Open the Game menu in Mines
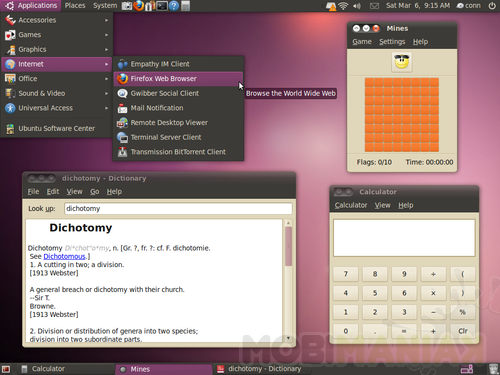The image size is (500, 375). point(362,42)
